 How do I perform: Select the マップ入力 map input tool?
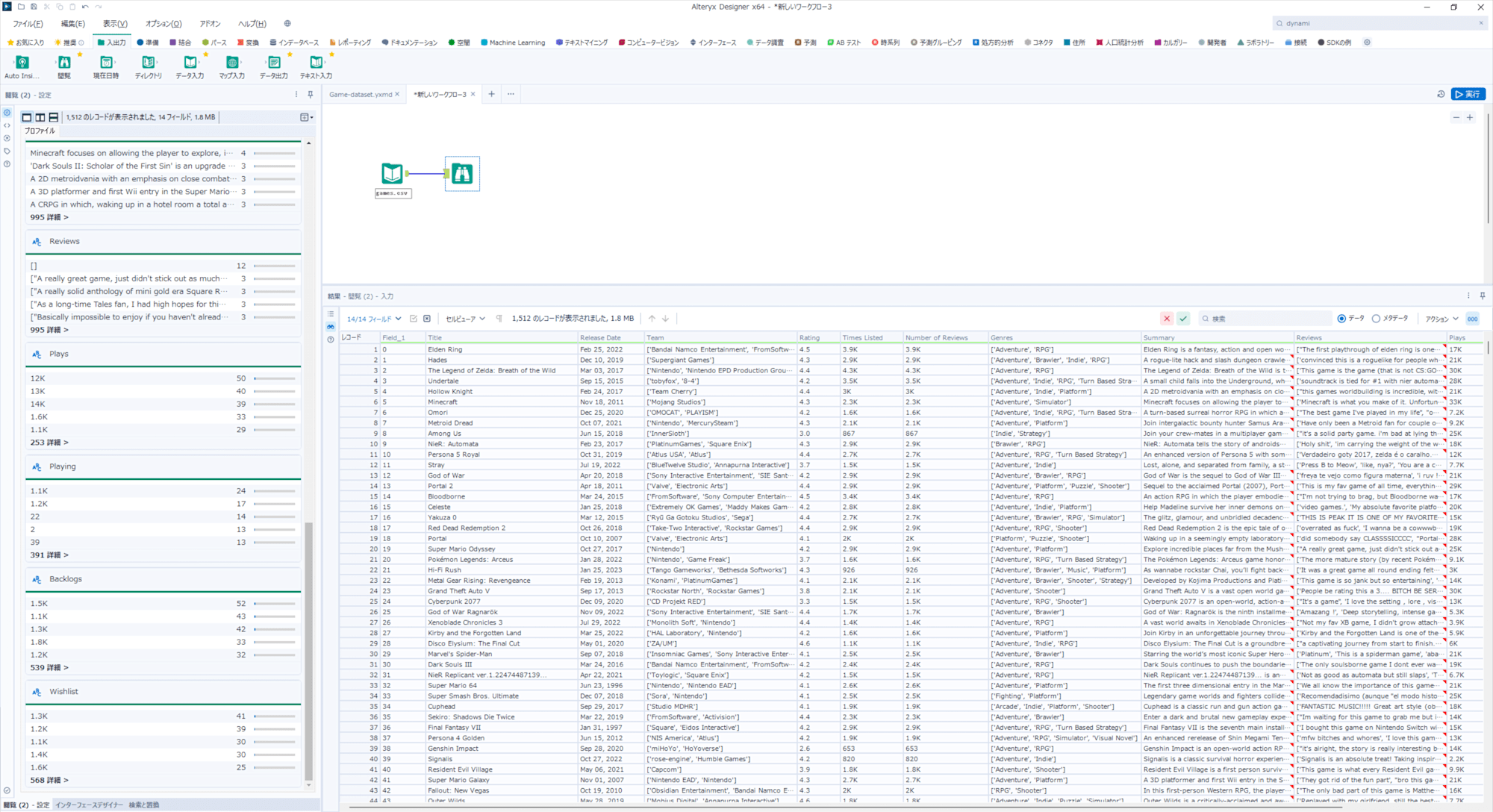232,63
